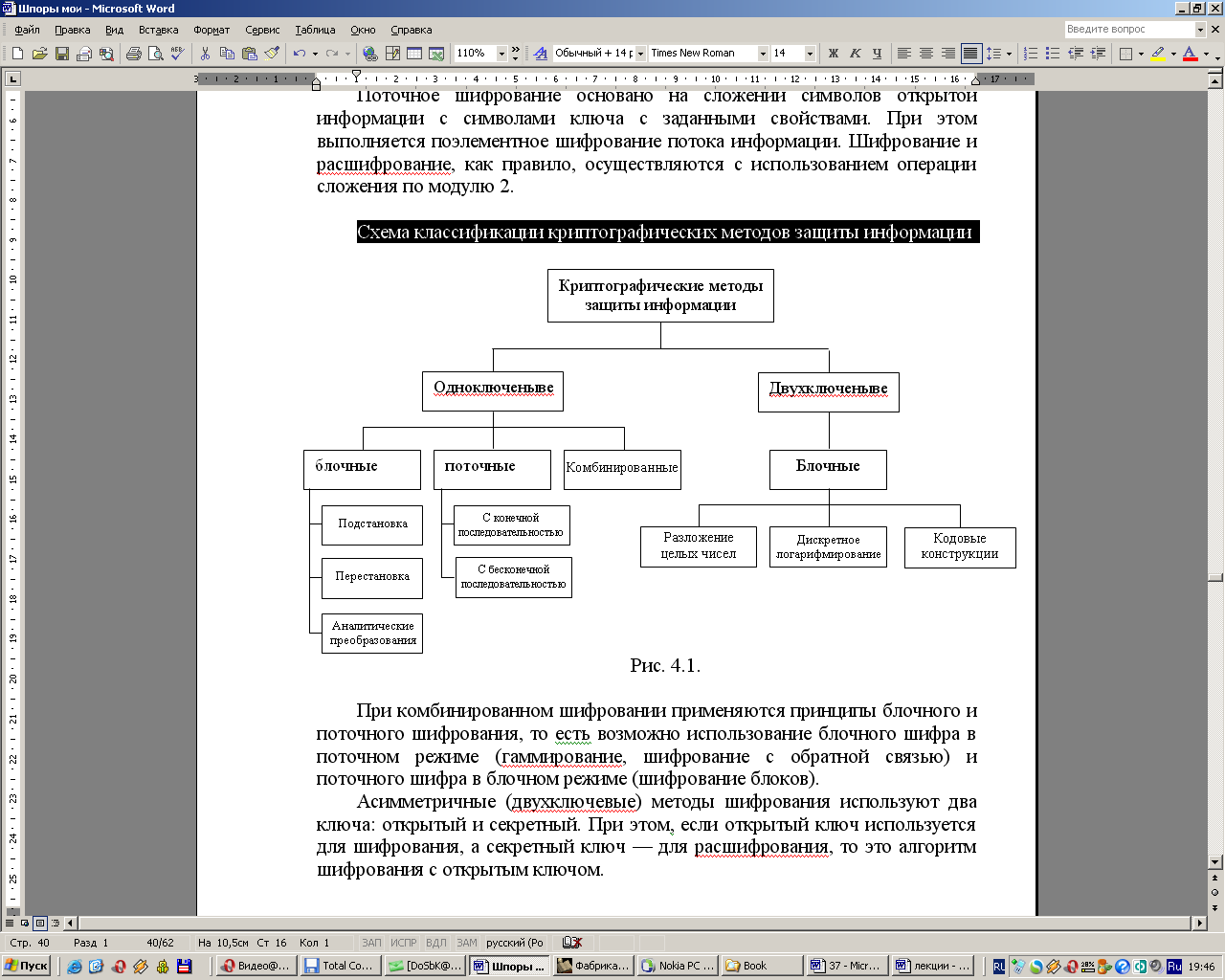Click the horizontal scrollbar right arrow
Image resolution: width=1225 pixels, height=980 pixels.
click(x=1200, y=924)
